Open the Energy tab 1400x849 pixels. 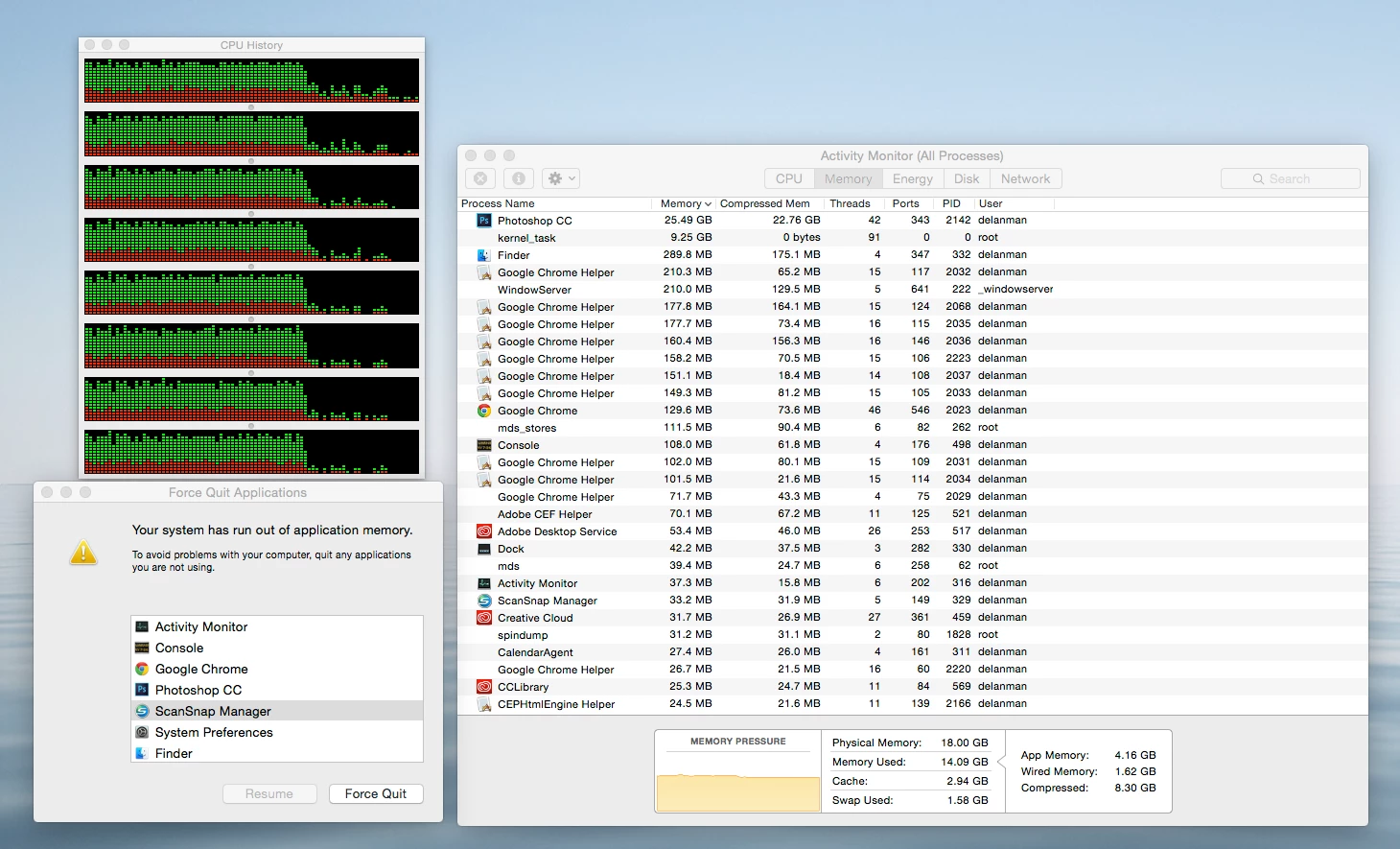point(913,178)
